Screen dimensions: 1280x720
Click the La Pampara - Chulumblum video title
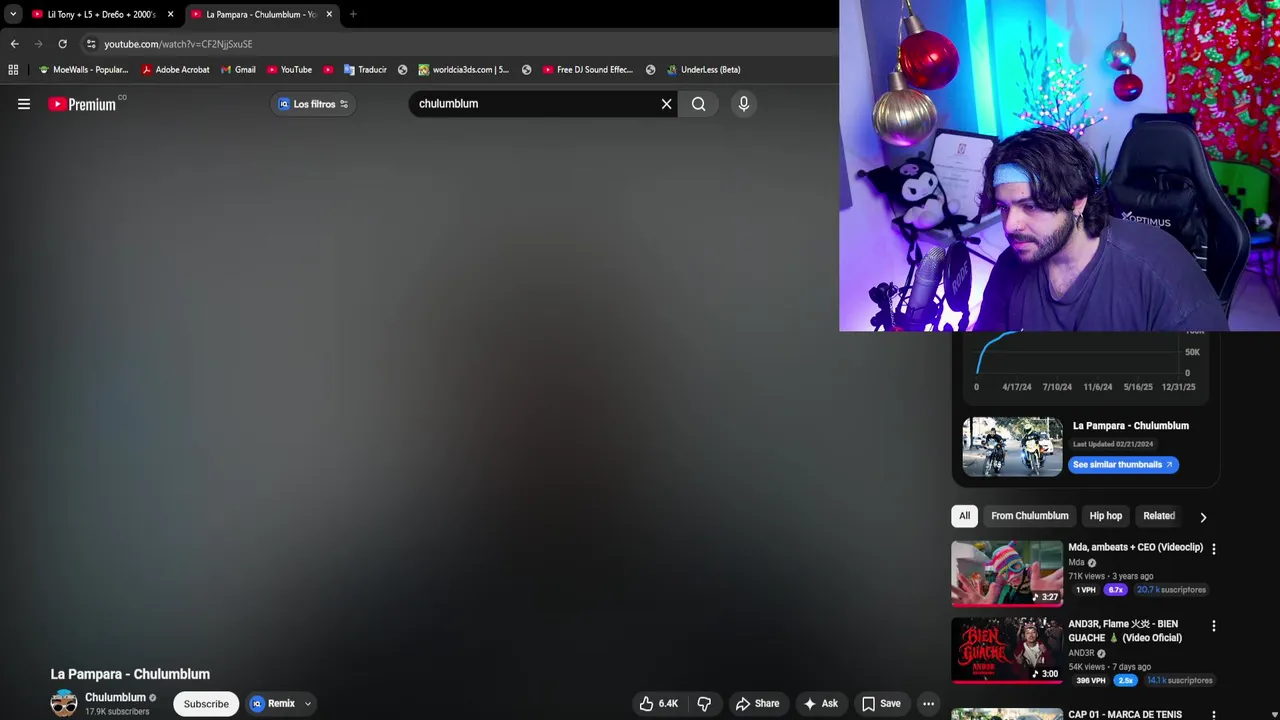point(130,674)
